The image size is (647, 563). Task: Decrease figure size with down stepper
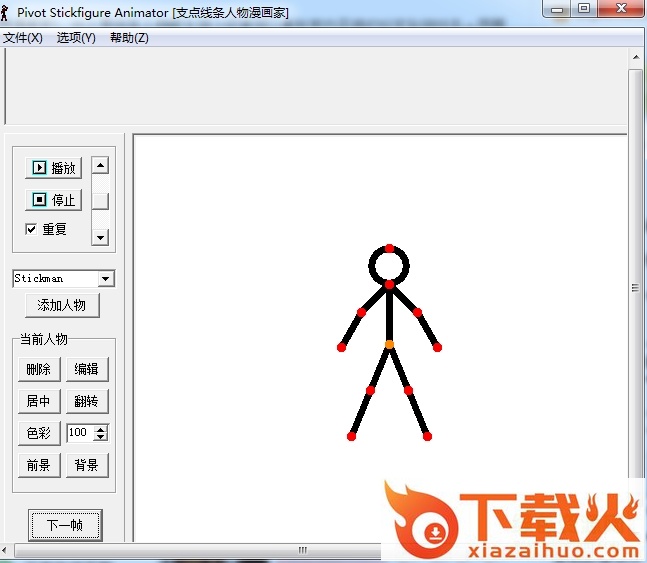[x=101, y=437]
